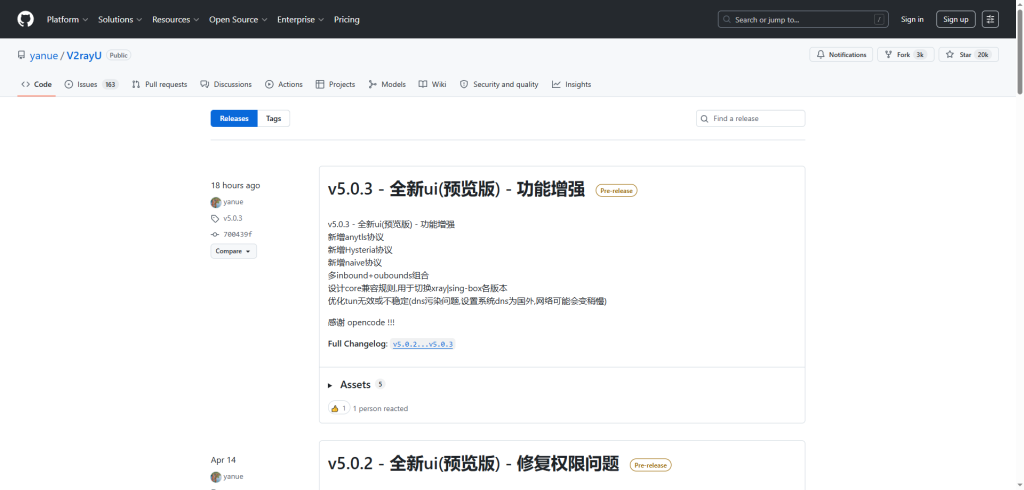
Task: Open the Issues tab
Action: click(x=91, y=84)
